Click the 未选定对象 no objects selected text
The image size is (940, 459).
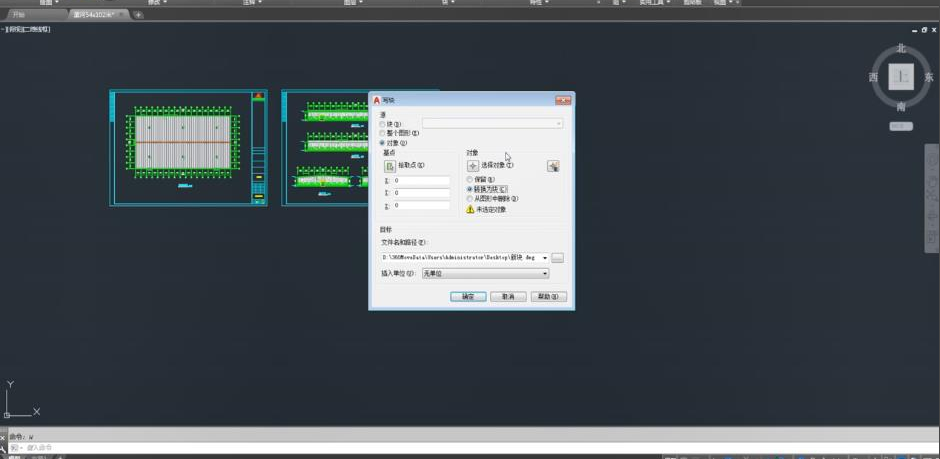pyautogui.click(x=491, y=210)
